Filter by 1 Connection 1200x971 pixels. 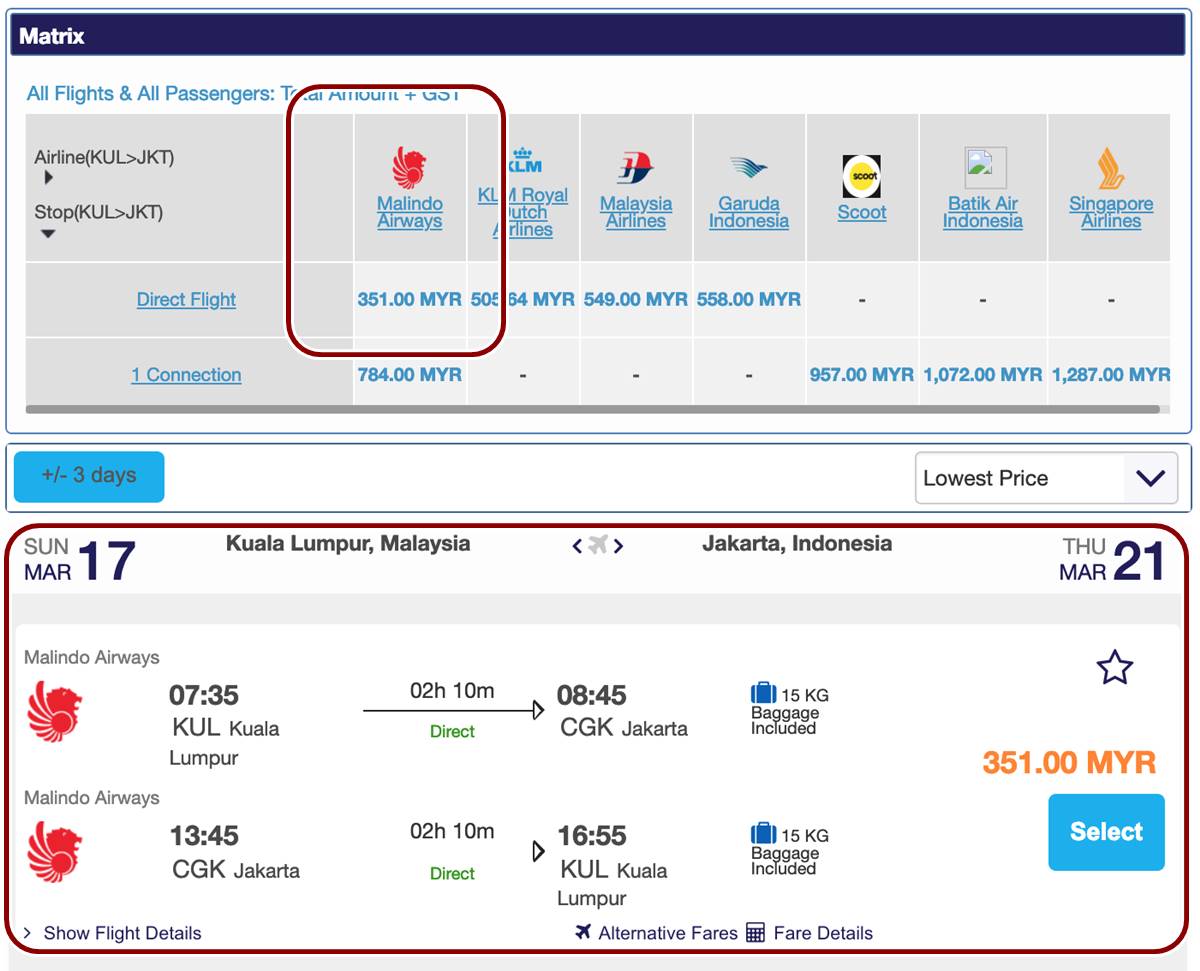tap(186, 375)
